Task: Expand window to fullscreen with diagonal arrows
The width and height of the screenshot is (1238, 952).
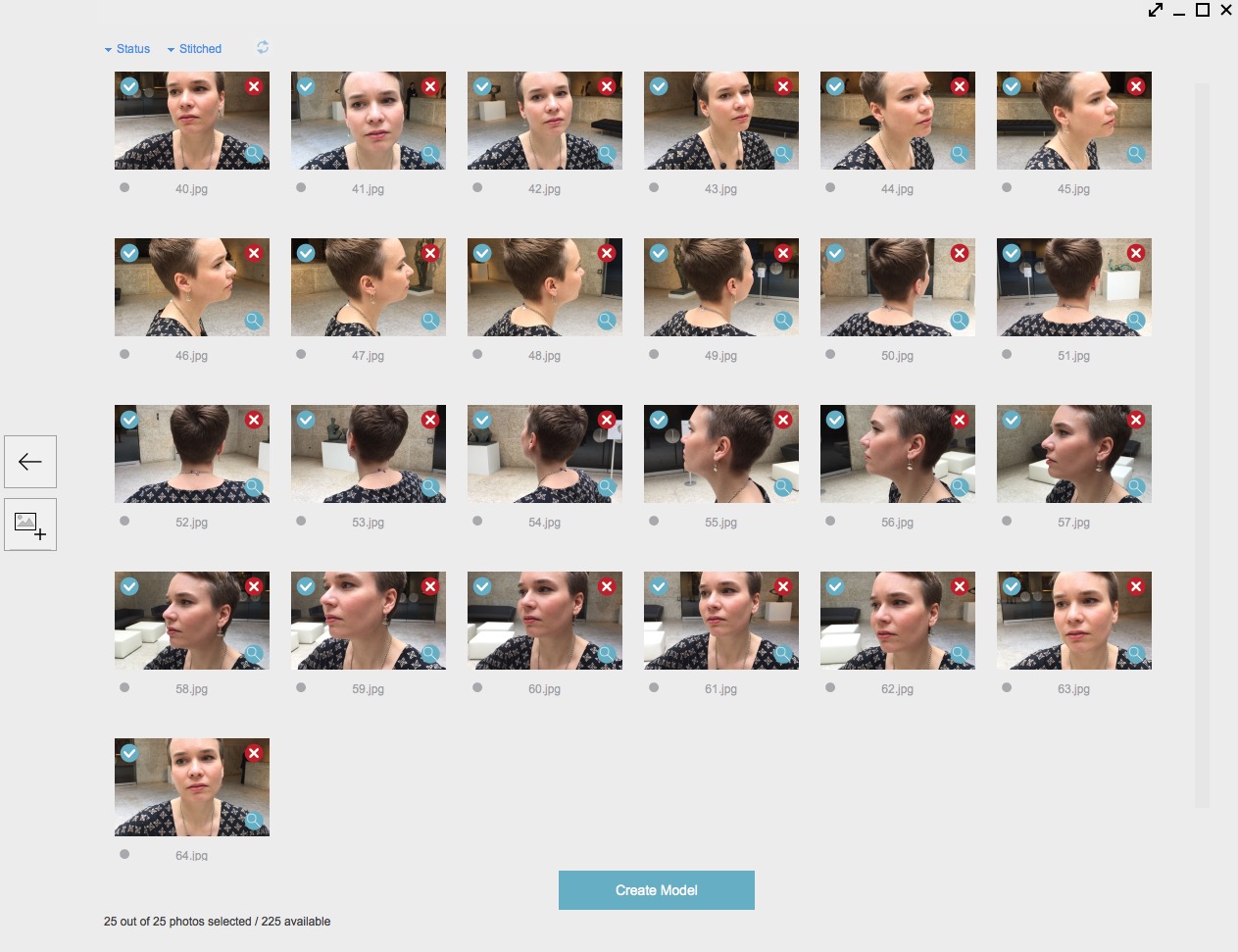Action: (x=1156, y=11)
